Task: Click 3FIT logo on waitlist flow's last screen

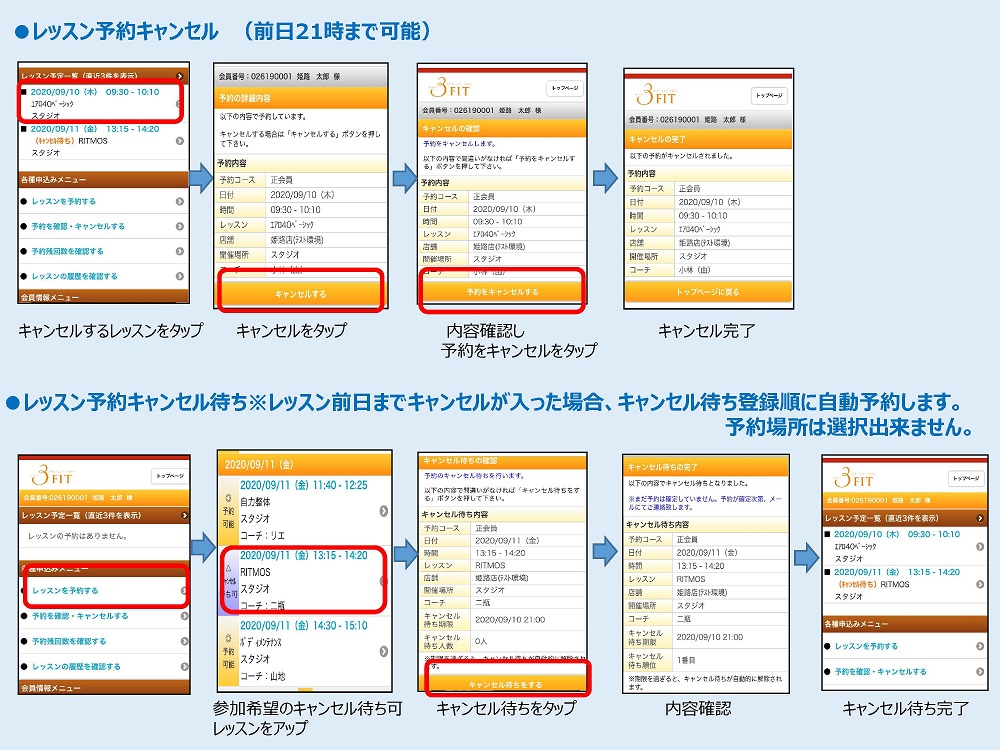Action: coord(855,477)
